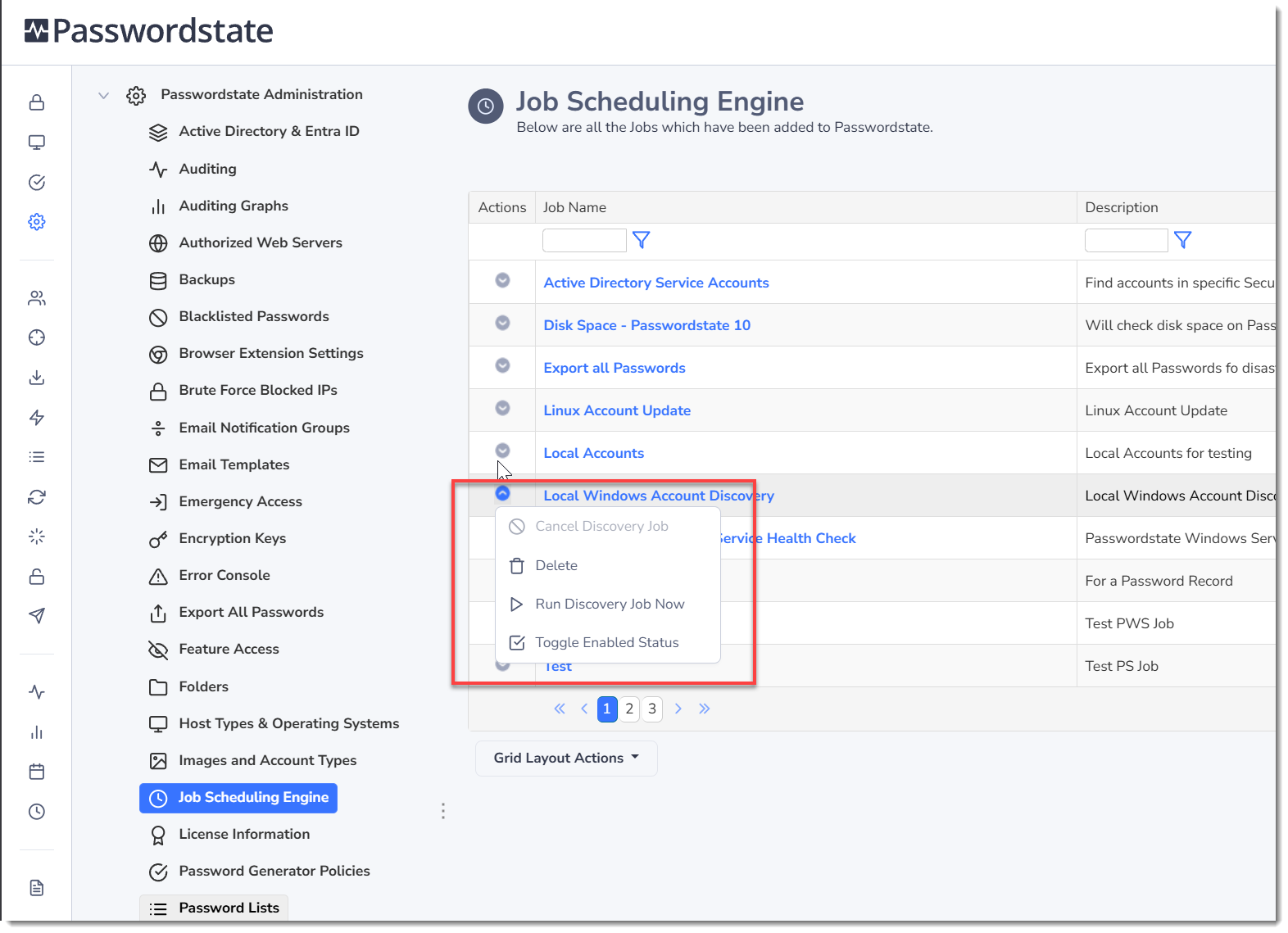Screen dimensions: 1288x933
Task: Click the padlock icon in the left rail
Action: coord(37,102)
